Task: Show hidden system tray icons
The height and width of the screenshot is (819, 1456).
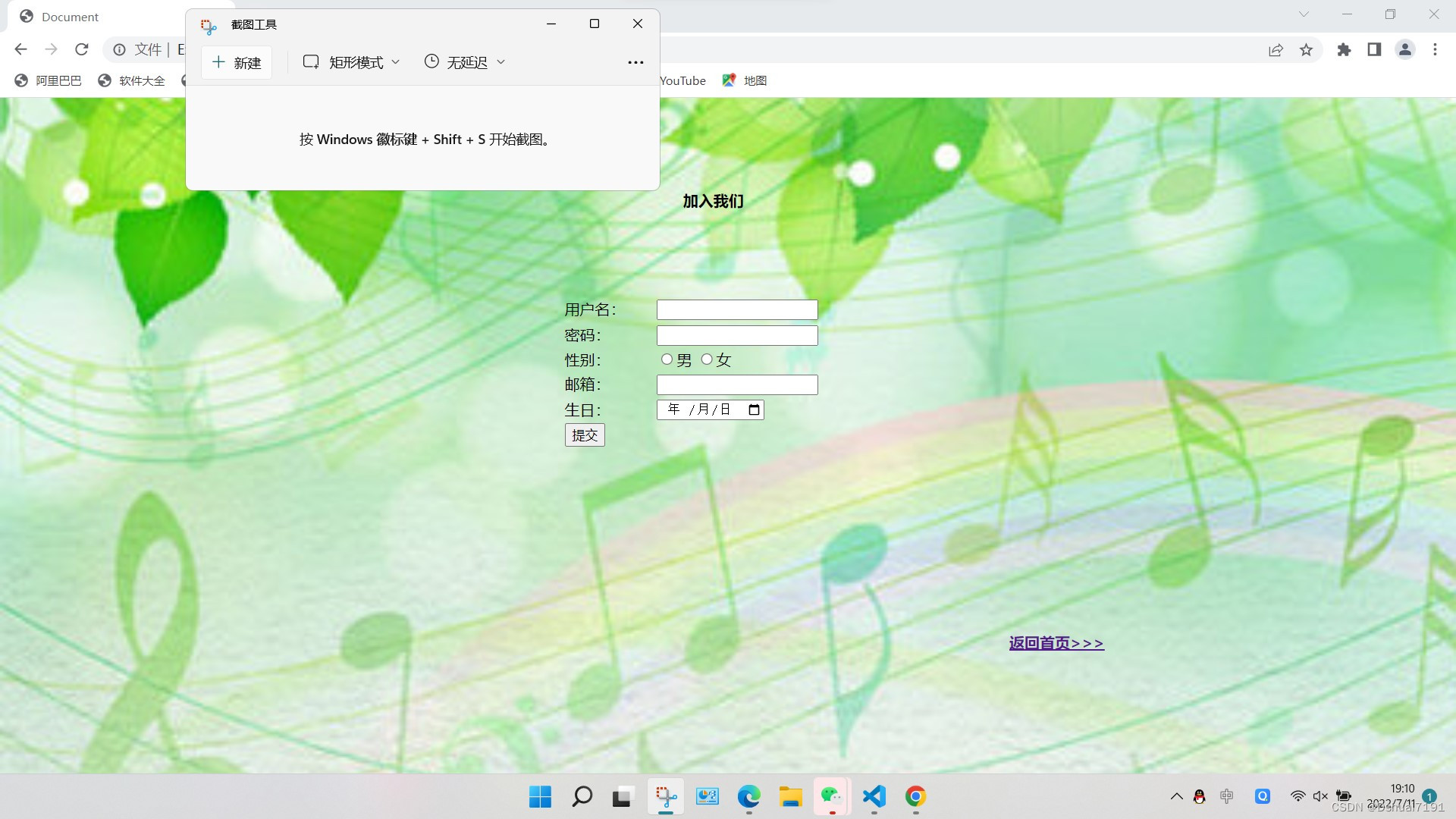Action: [1176, 796]
